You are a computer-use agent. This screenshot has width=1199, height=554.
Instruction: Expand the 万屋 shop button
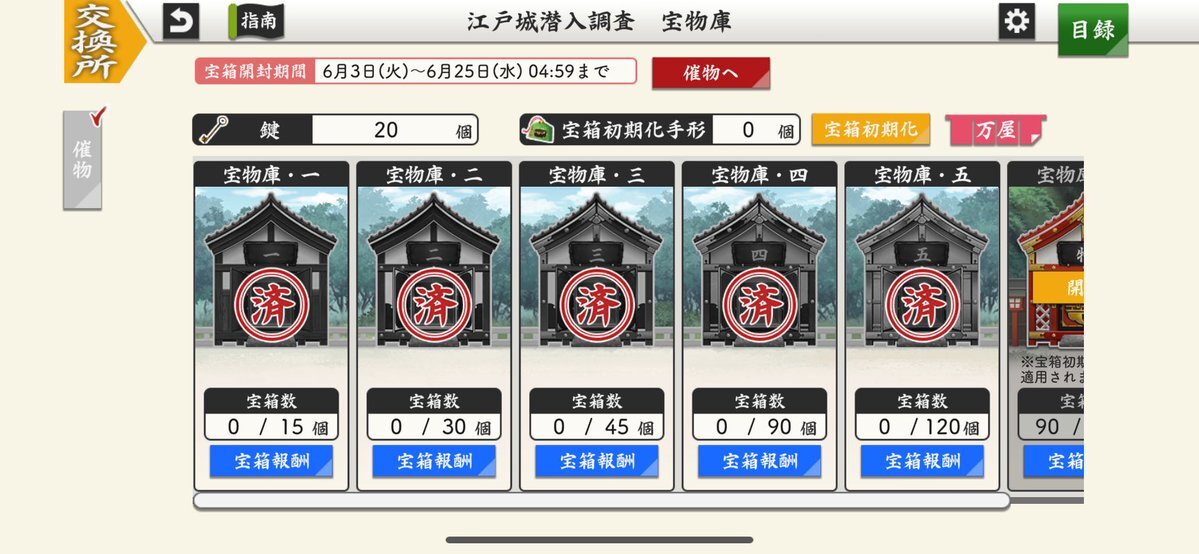[996, 130]
